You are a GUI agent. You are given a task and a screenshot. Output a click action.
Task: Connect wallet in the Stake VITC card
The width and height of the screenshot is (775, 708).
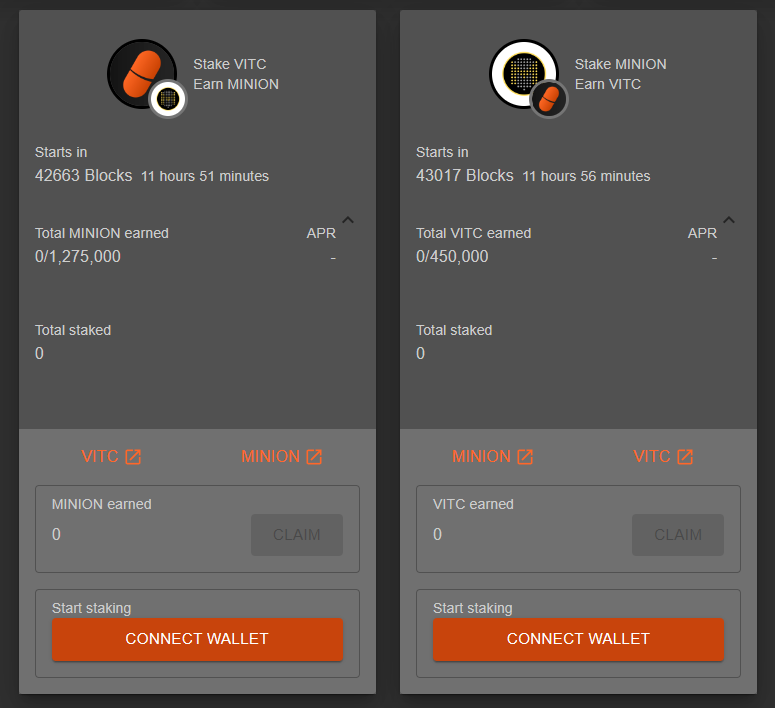[197, 639]
